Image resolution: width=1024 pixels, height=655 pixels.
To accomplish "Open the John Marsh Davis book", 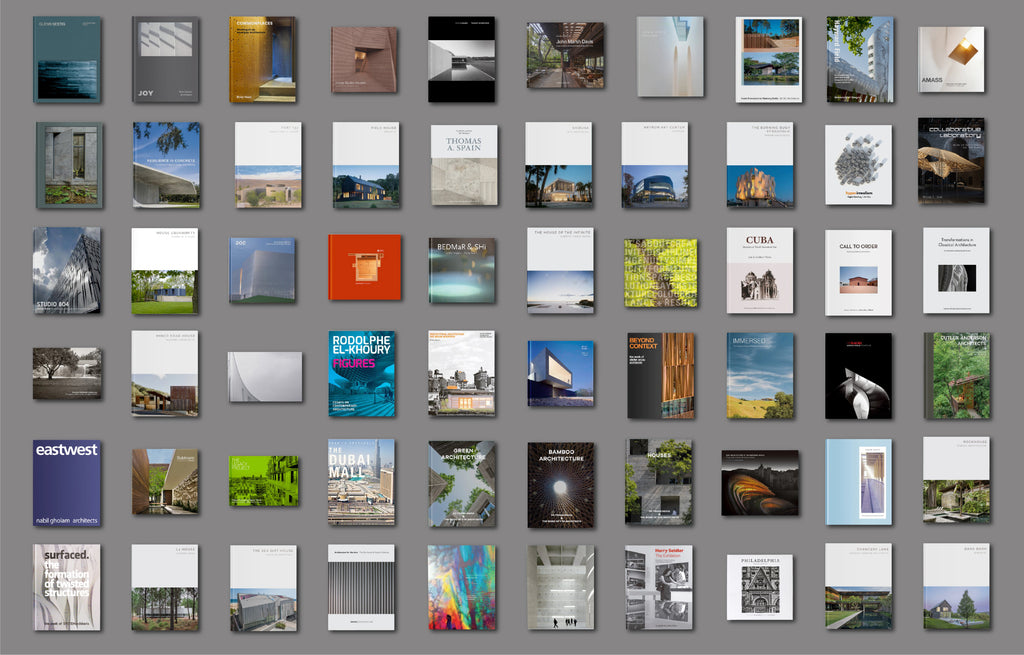I will 566,56.
